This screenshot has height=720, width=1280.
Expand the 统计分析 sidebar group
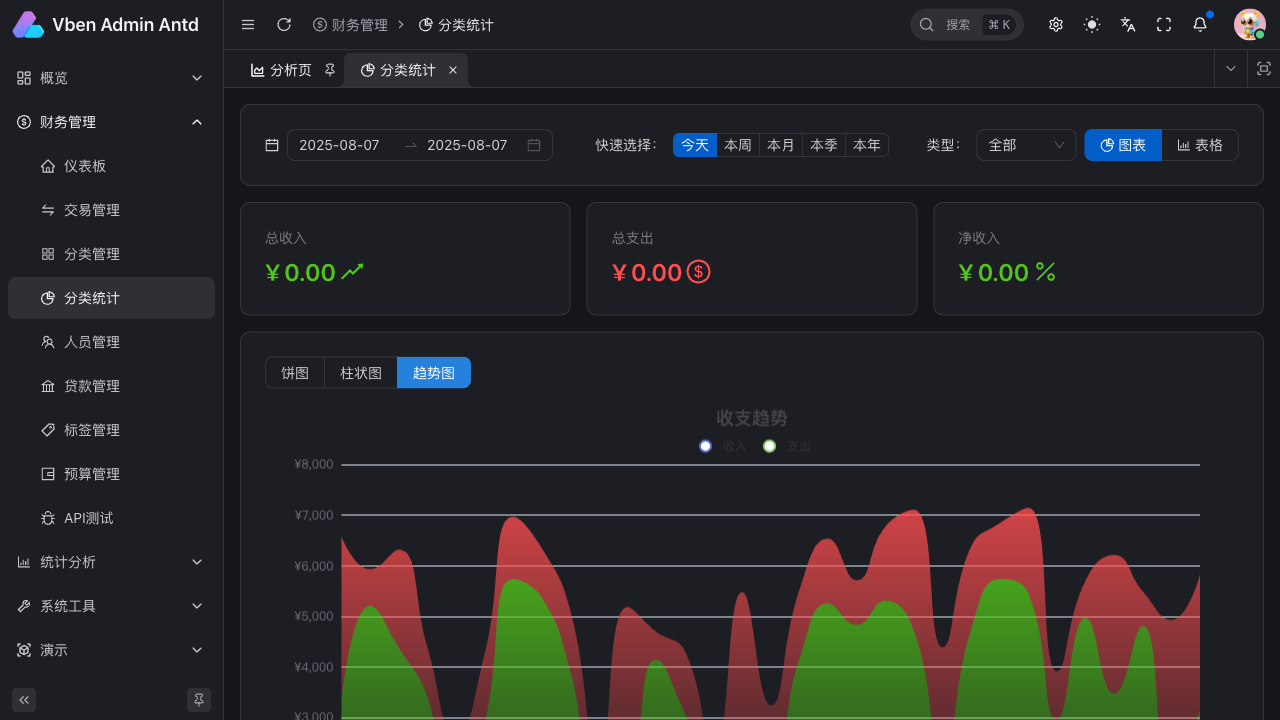111,562
